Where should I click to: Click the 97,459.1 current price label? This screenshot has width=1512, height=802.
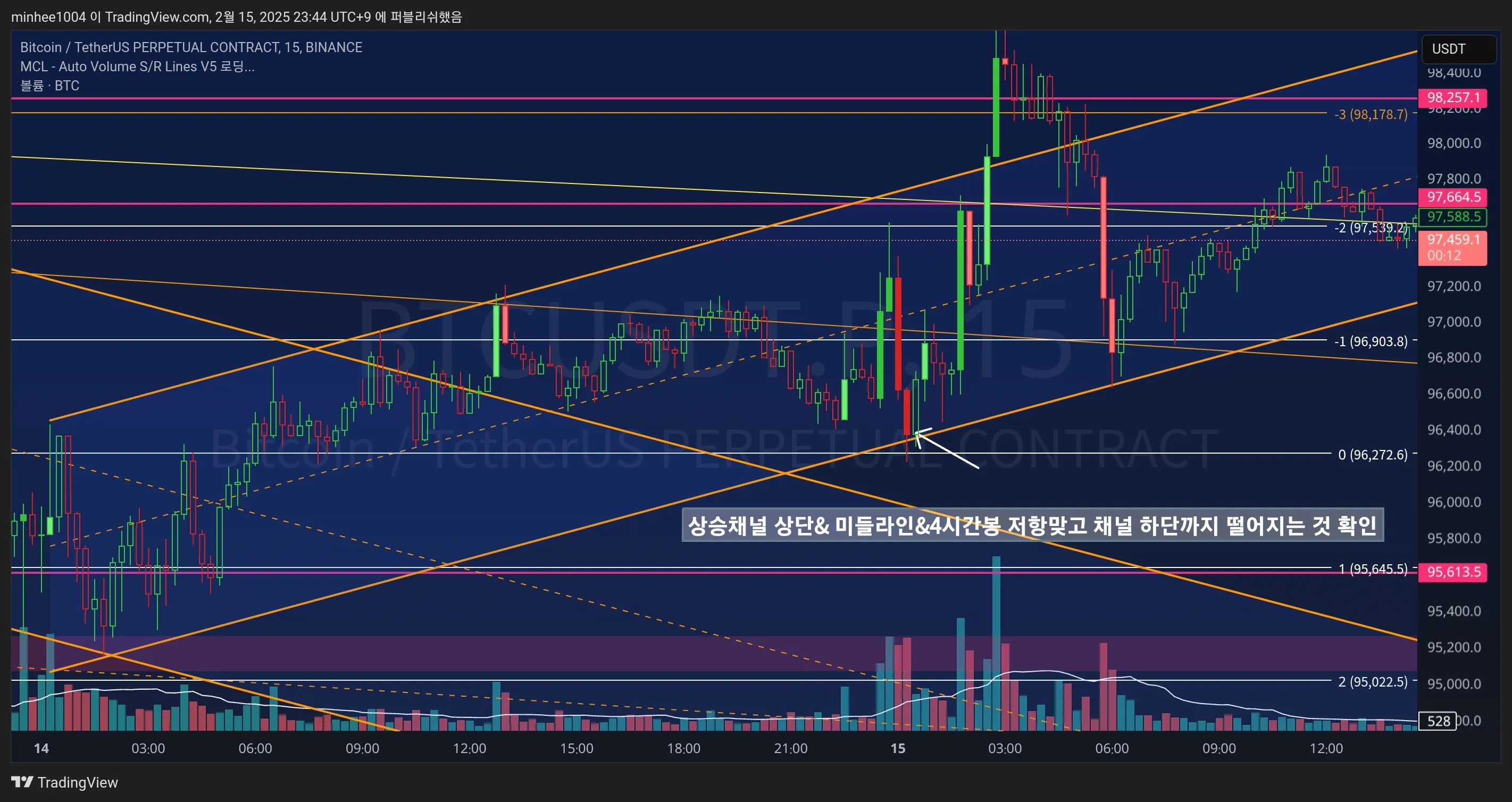(x=1453, y=239)
